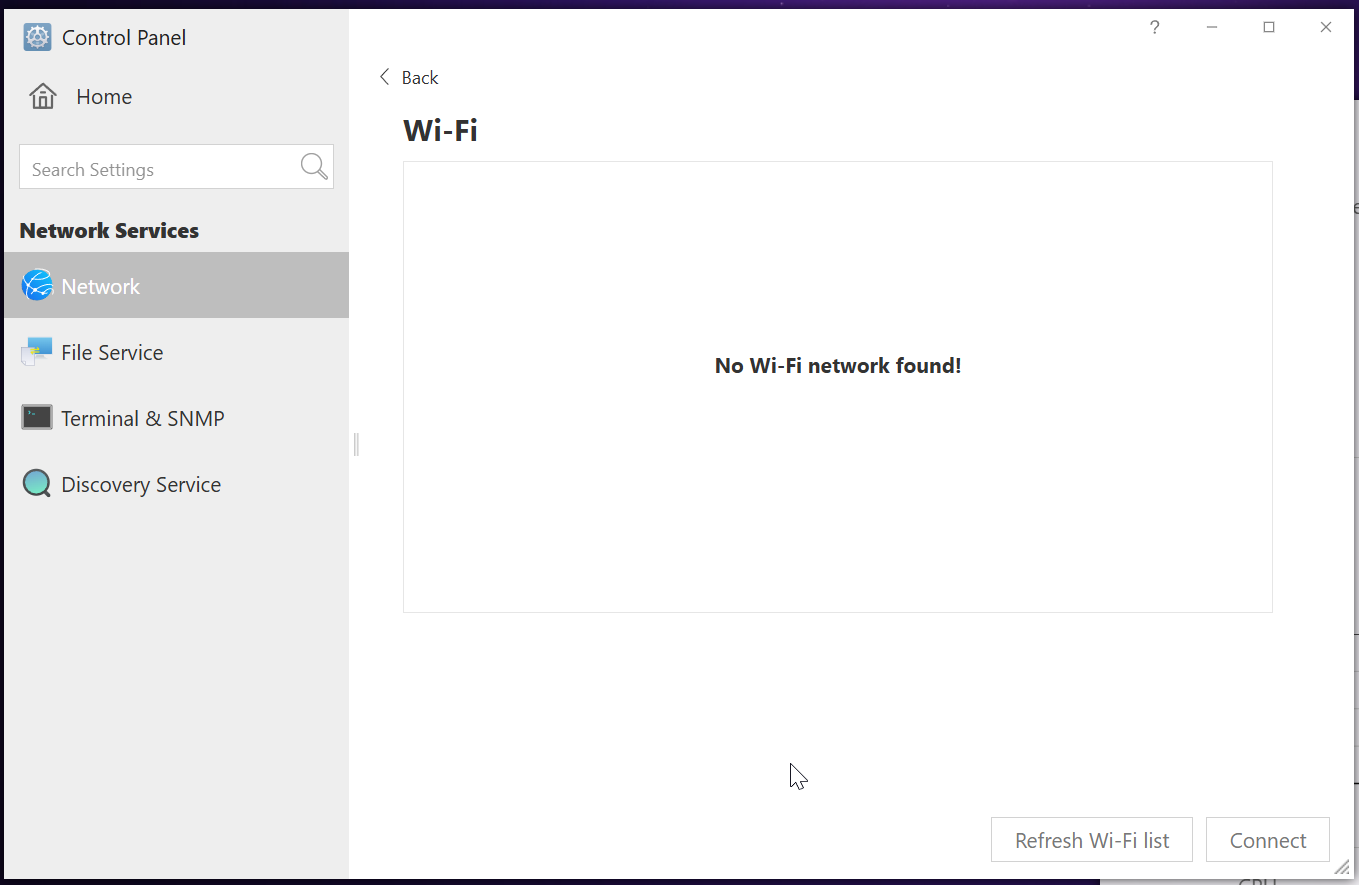Open the help question mark icon
The image size is (1359, 885).
coord(1154,28)
